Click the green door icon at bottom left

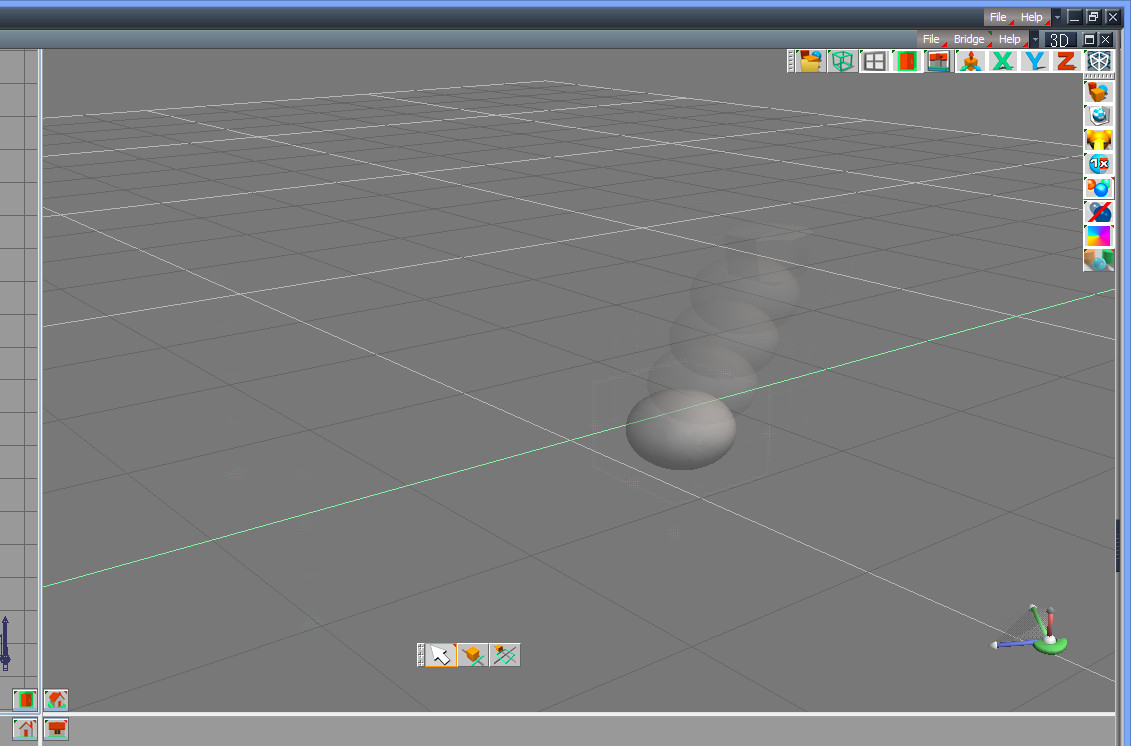click(25, 700)
